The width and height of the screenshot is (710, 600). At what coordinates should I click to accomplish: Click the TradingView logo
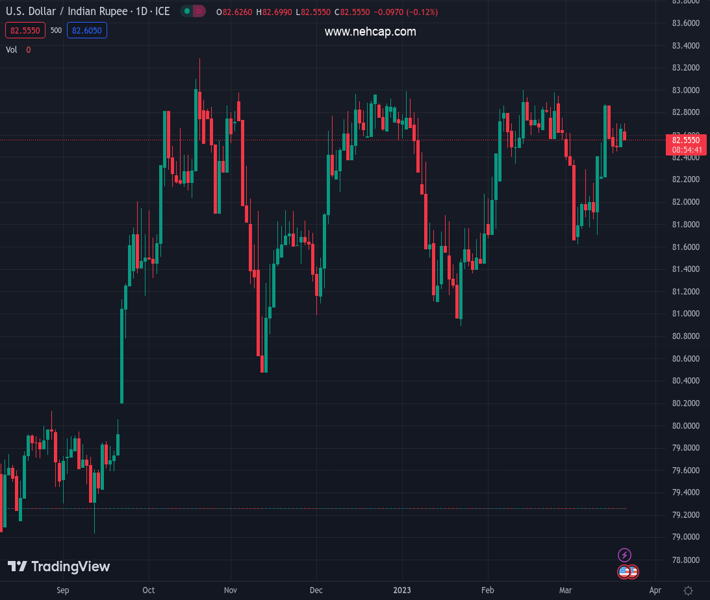coord(58,567)
